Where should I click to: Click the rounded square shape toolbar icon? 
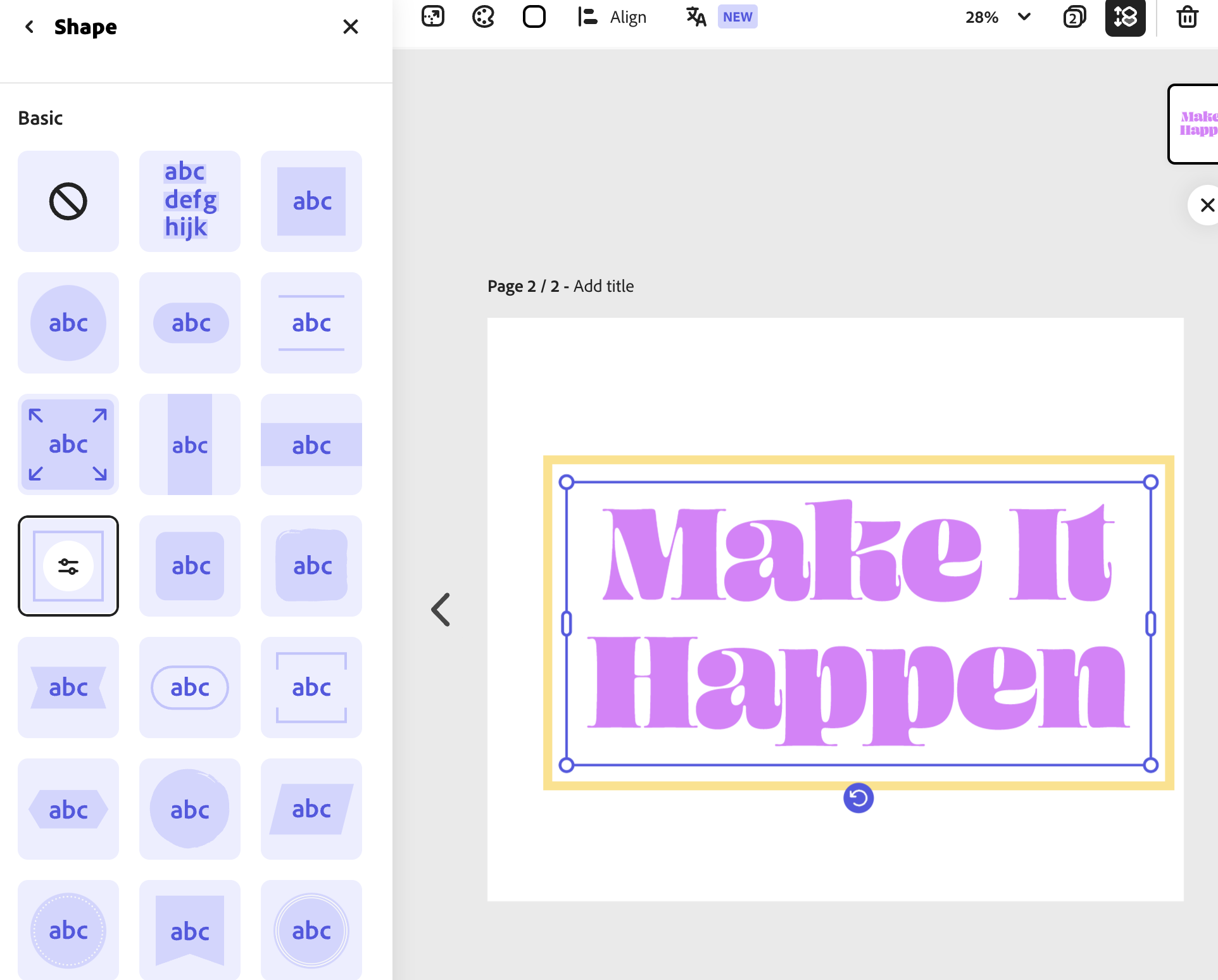coord(534,16)
